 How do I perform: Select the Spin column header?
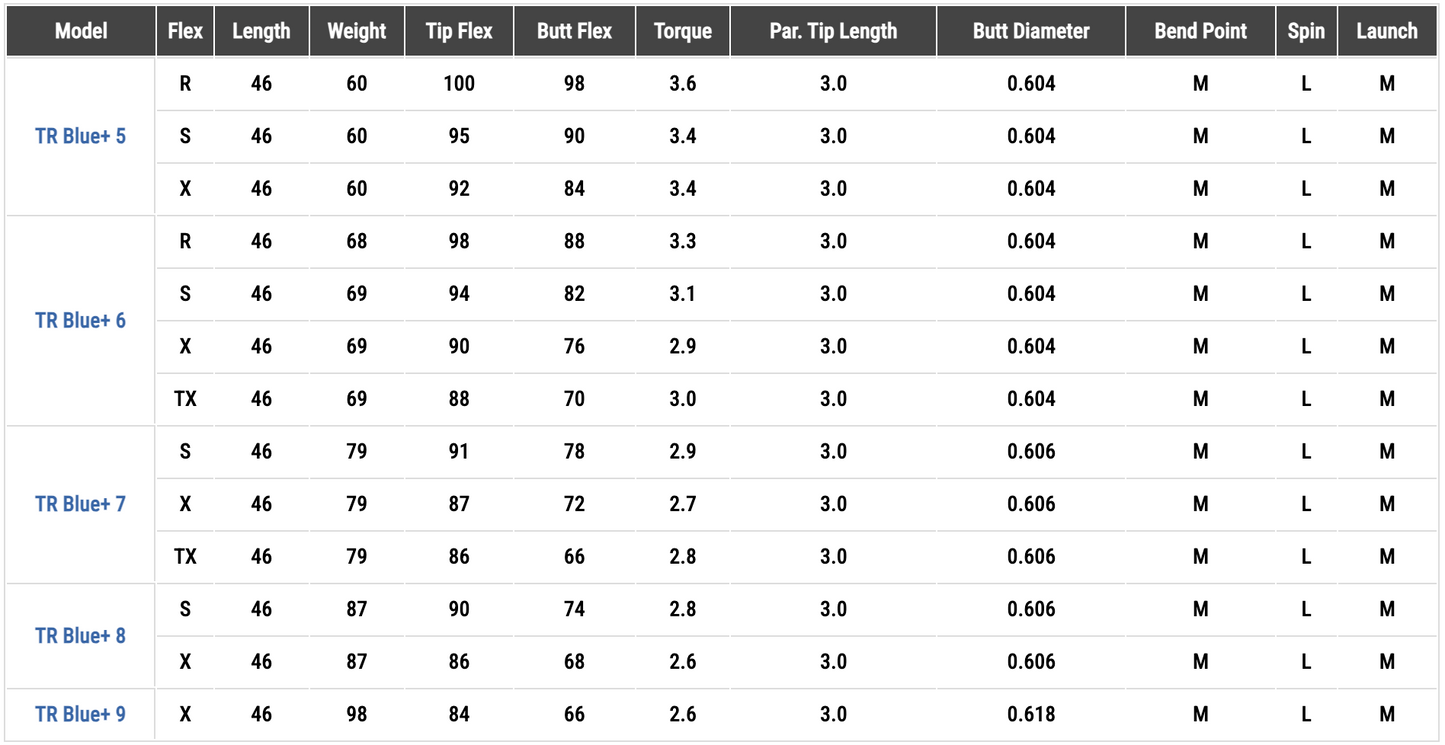point(1306,31)
